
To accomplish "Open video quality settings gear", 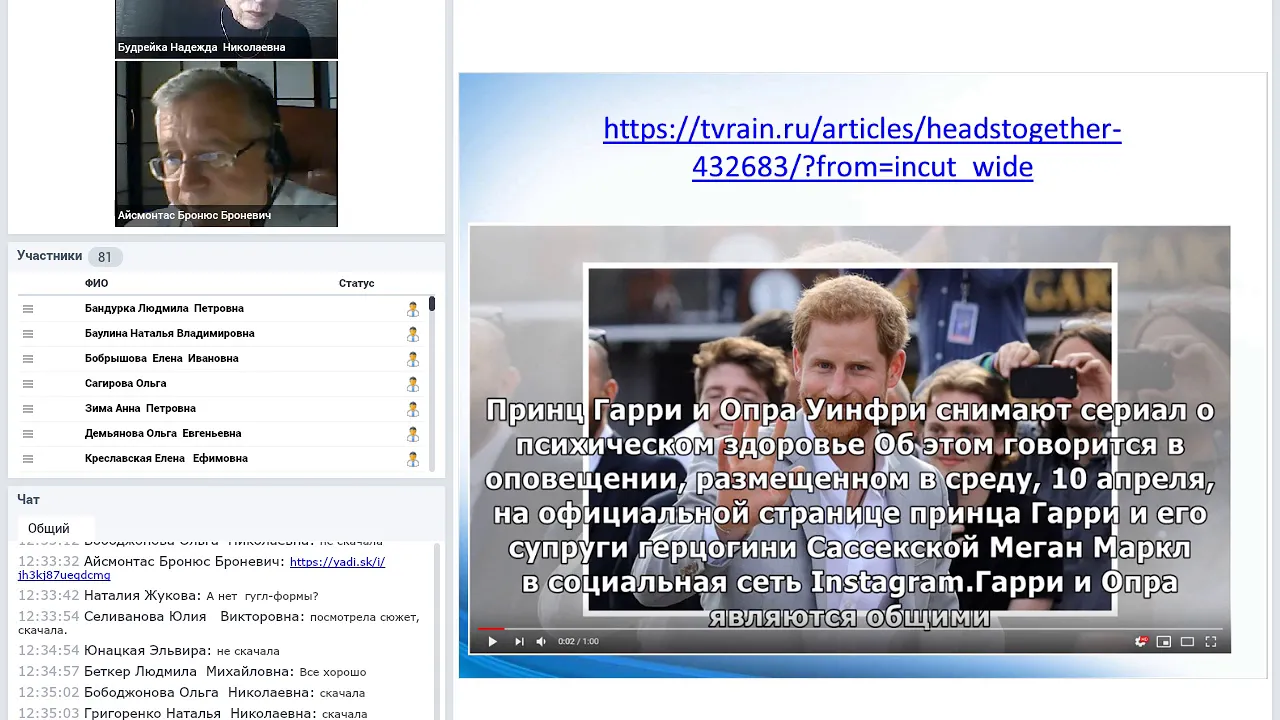I will coord(1141,641).
